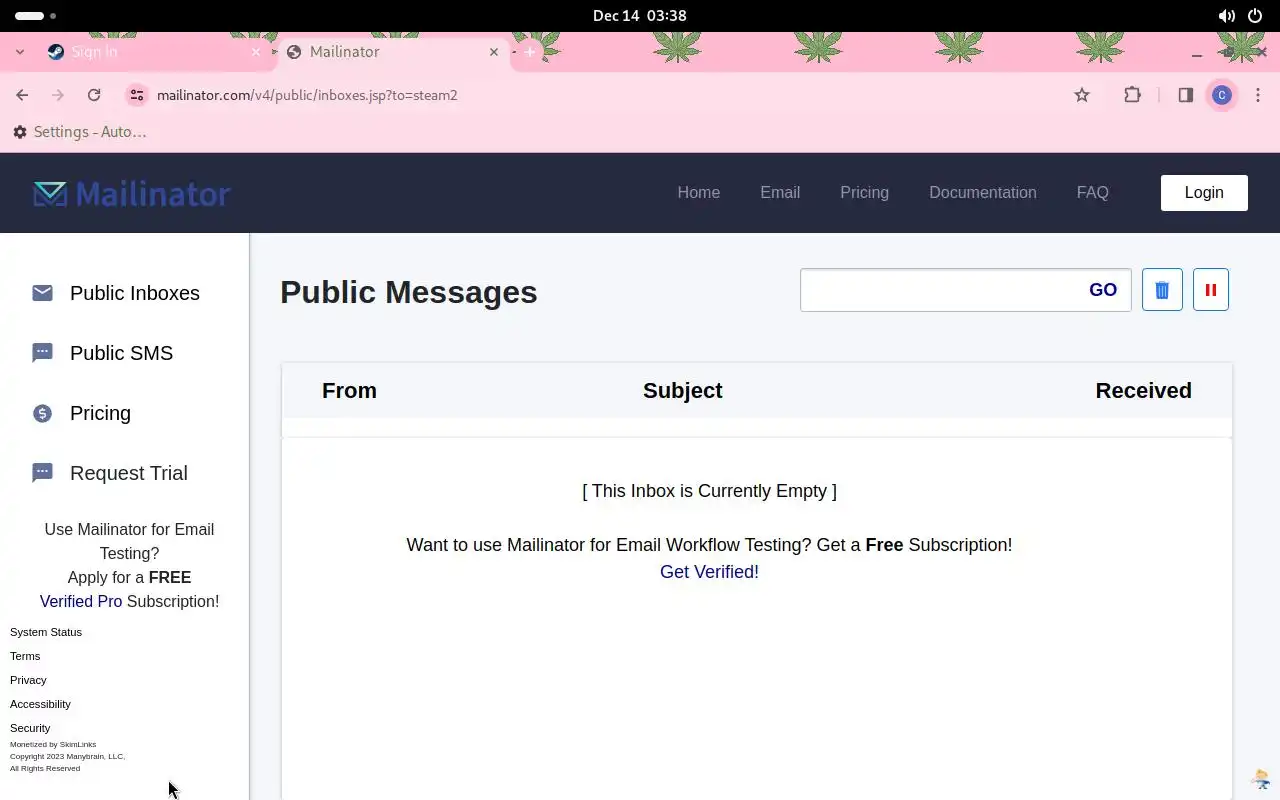The height and width of the screenshot is (800, 1280).
Task: Click the From column header
Action: (349, 391)
